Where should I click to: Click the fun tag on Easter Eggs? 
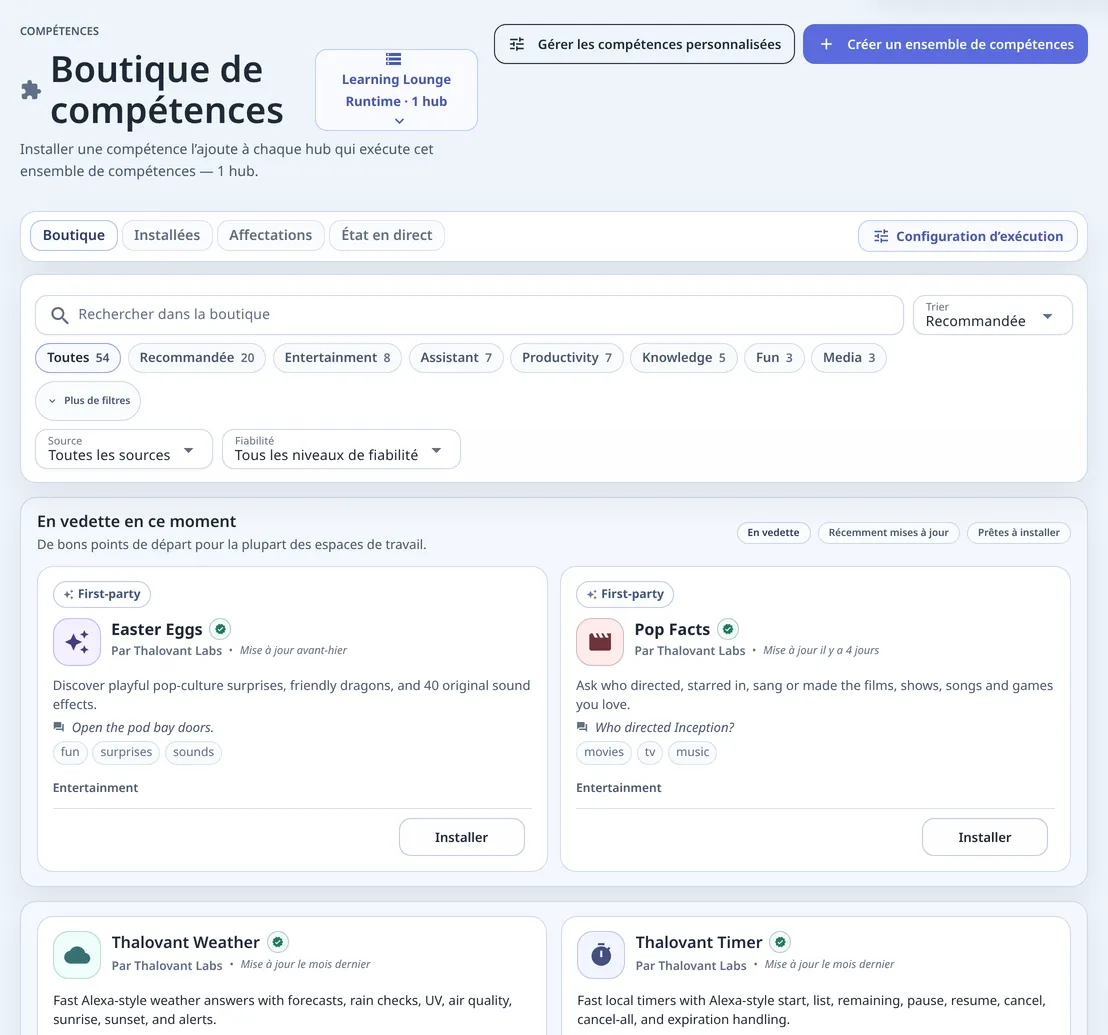point(70,752)
